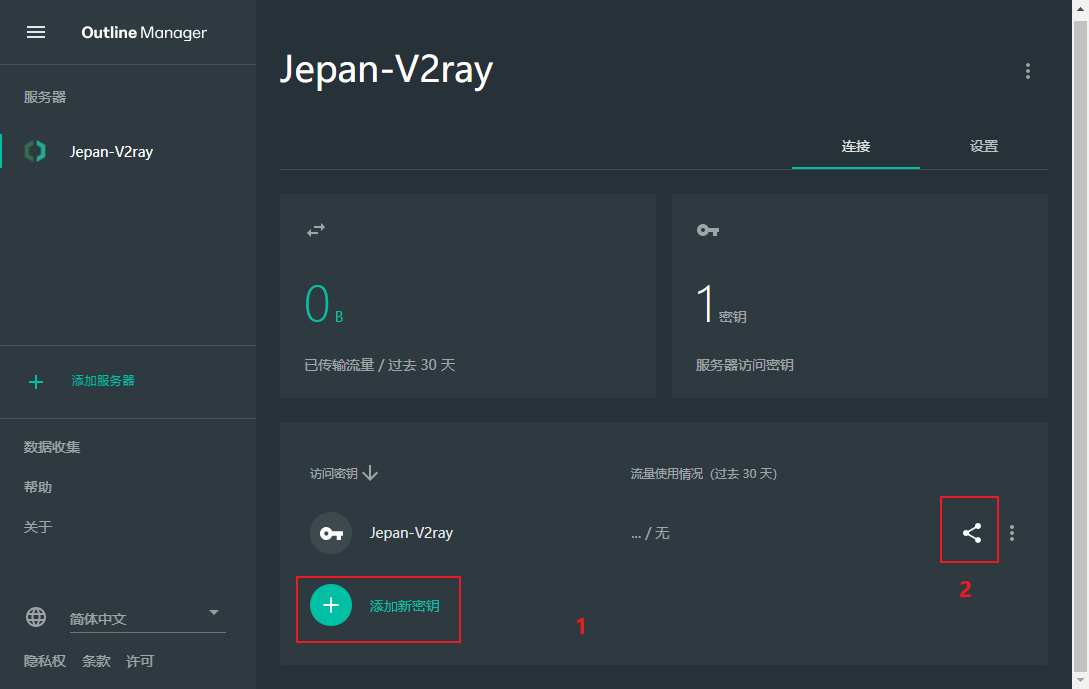
Task: Click the 添加服务器 link text
Action: [x=103, y=381]
